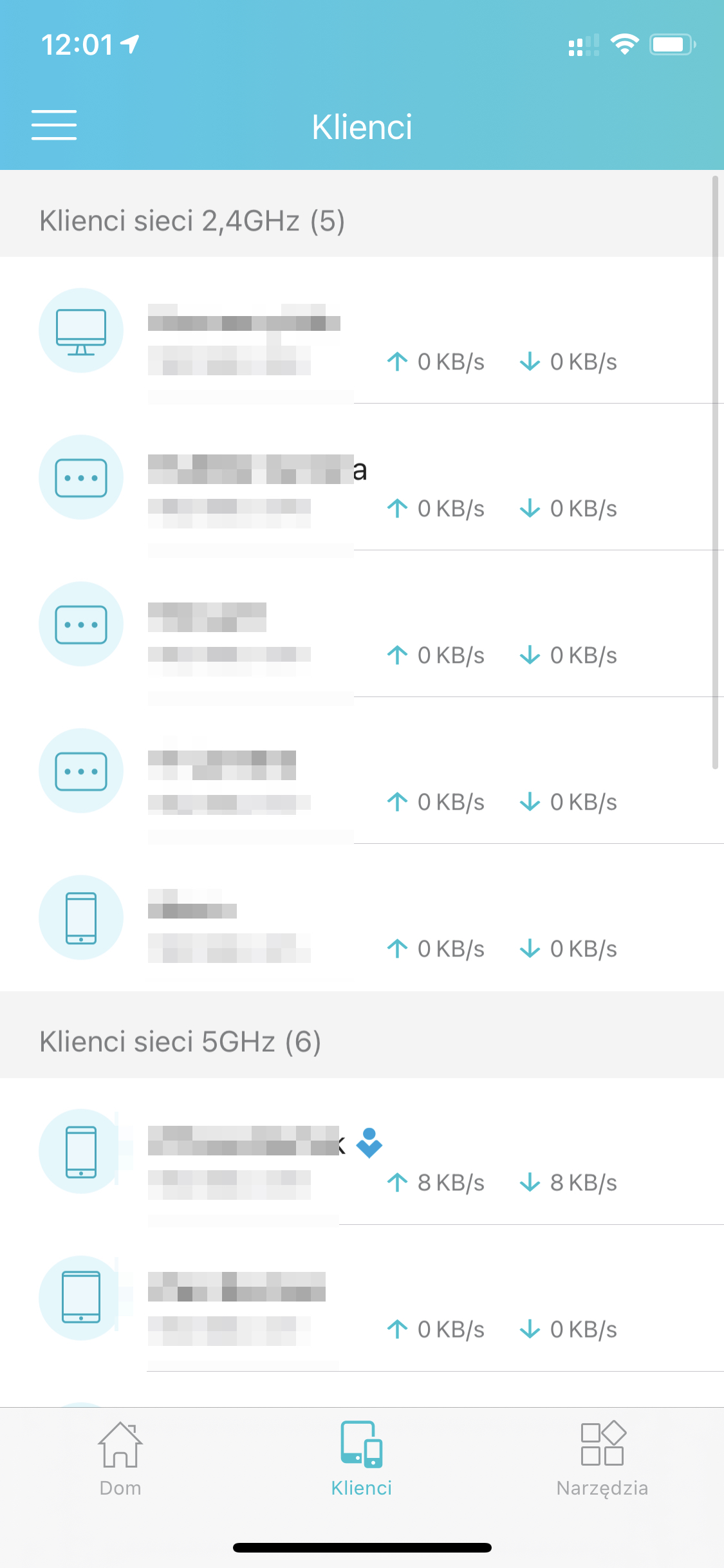Tap the desktop computer client icon
This screenshot has width=724, height=1568.
point(81,331)
